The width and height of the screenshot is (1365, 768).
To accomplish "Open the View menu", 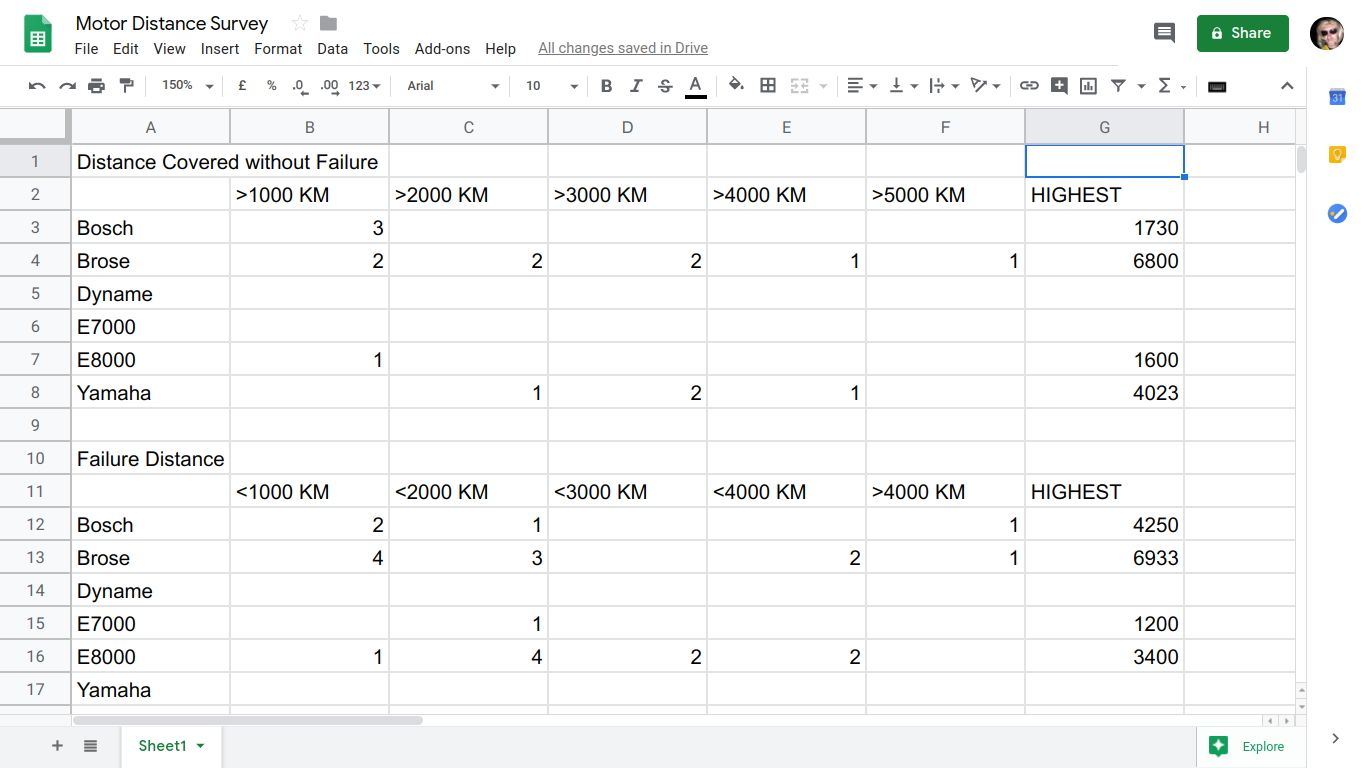I will click(169, 48).
